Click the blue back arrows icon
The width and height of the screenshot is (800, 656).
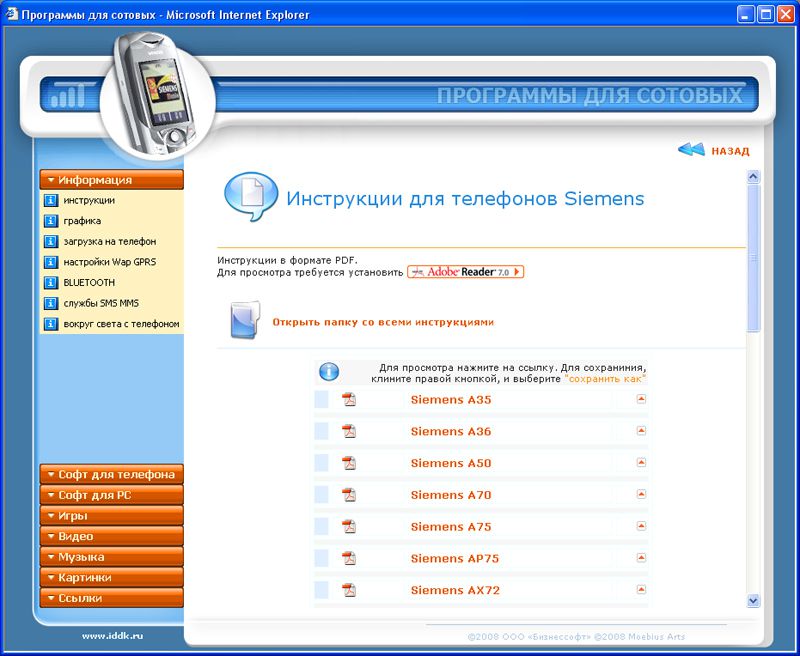[x=691, y=150]
